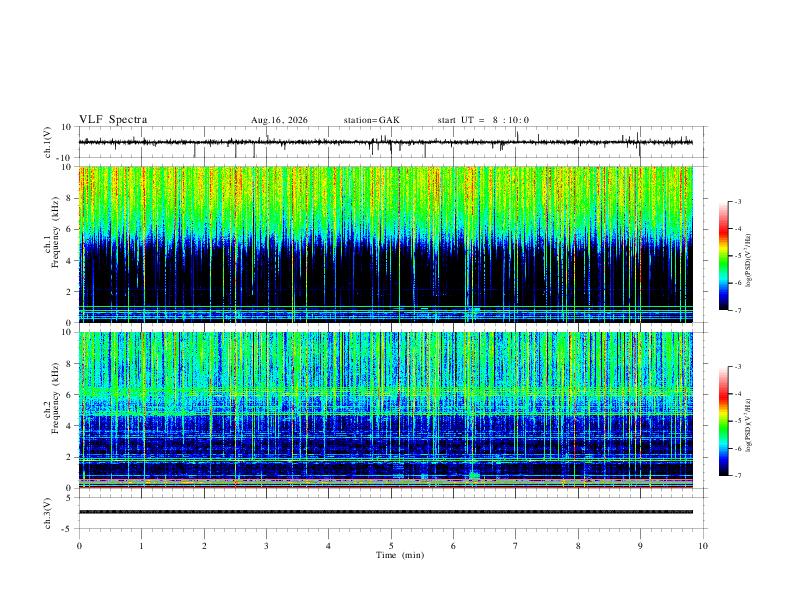The height and width of the screenshot is (612, 792).
Task: Click the 5 minute tick label on time axis
Action: click(x=391, y=546)
